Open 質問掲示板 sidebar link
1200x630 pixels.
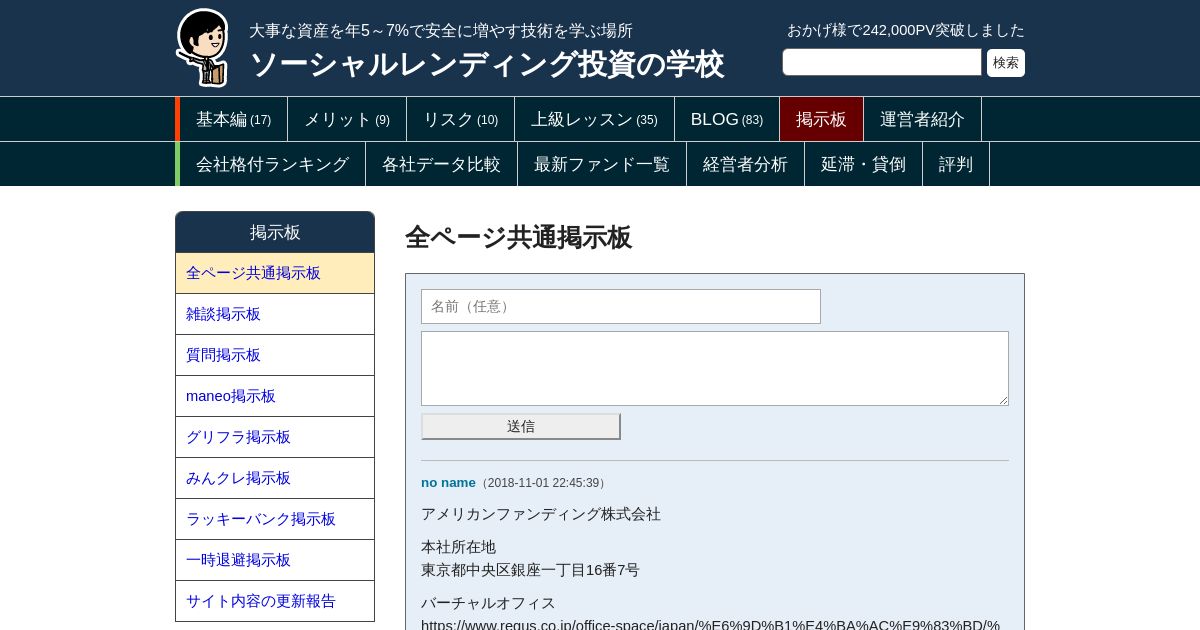(x=275, y=355)
